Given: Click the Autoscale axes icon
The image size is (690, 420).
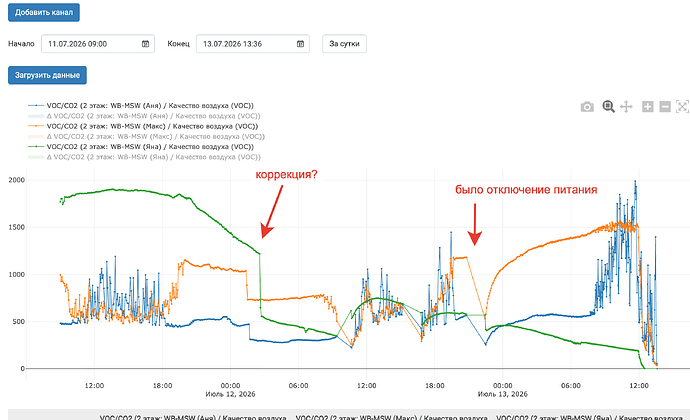Looking at the screenshot, I should (682, 107).
